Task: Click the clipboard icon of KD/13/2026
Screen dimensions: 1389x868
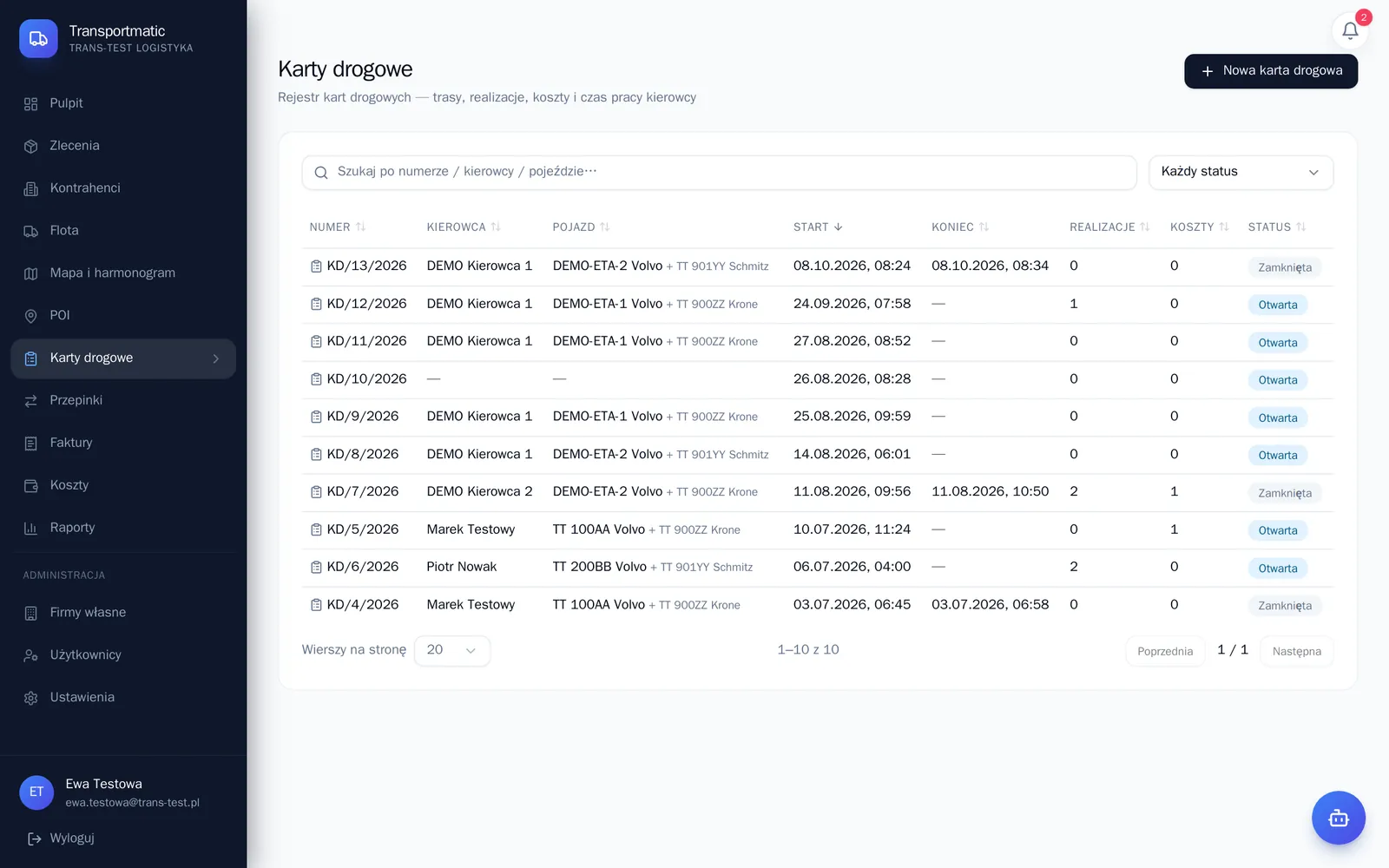Action: click(x=316, y=266)
